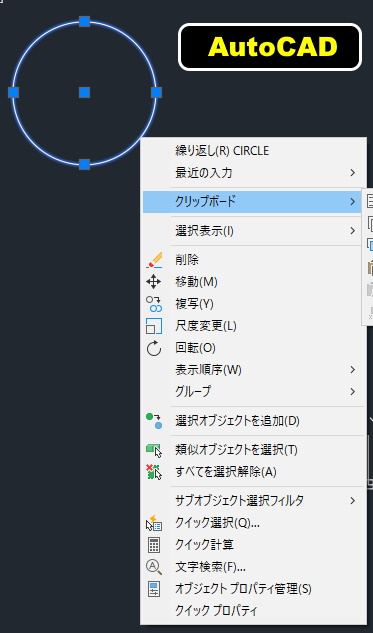Screen dimensions: 373x633
Task: Choose 文字検索(F)... menu entry
Action: click(254, 567)
